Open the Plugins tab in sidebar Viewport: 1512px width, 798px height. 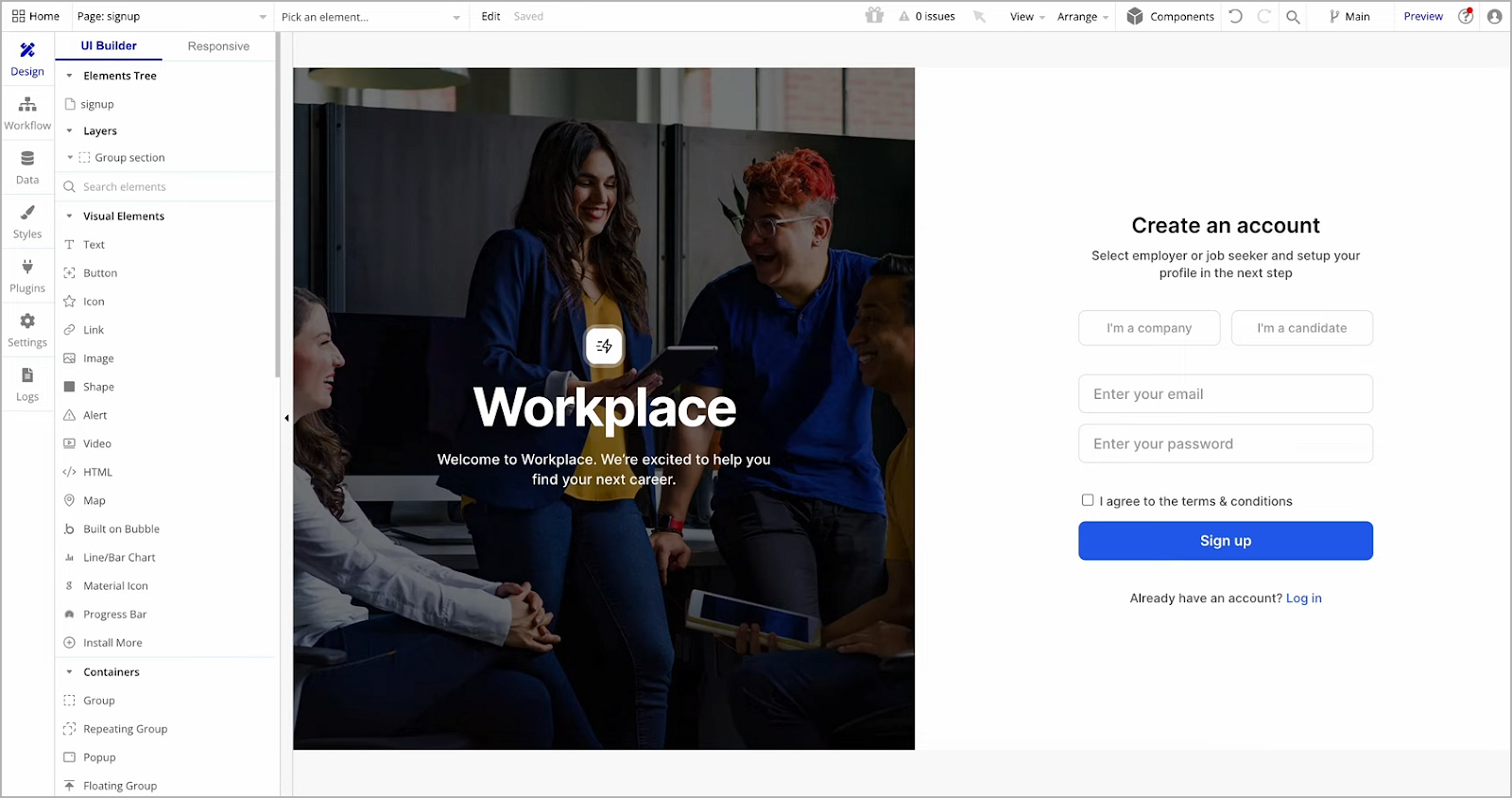(27, 276)
